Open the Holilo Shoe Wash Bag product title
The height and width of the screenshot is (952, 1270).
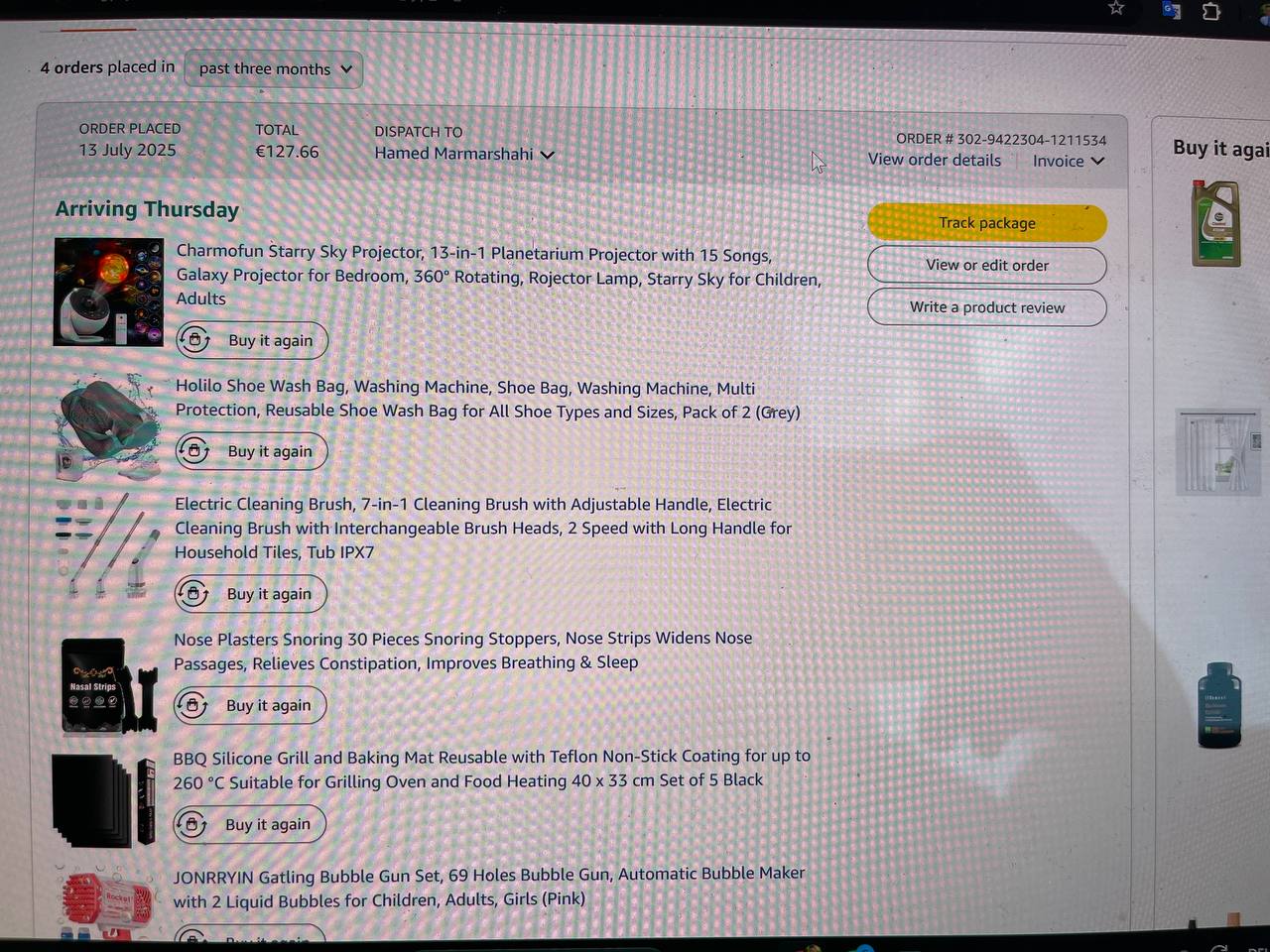[x=488, y=400]
